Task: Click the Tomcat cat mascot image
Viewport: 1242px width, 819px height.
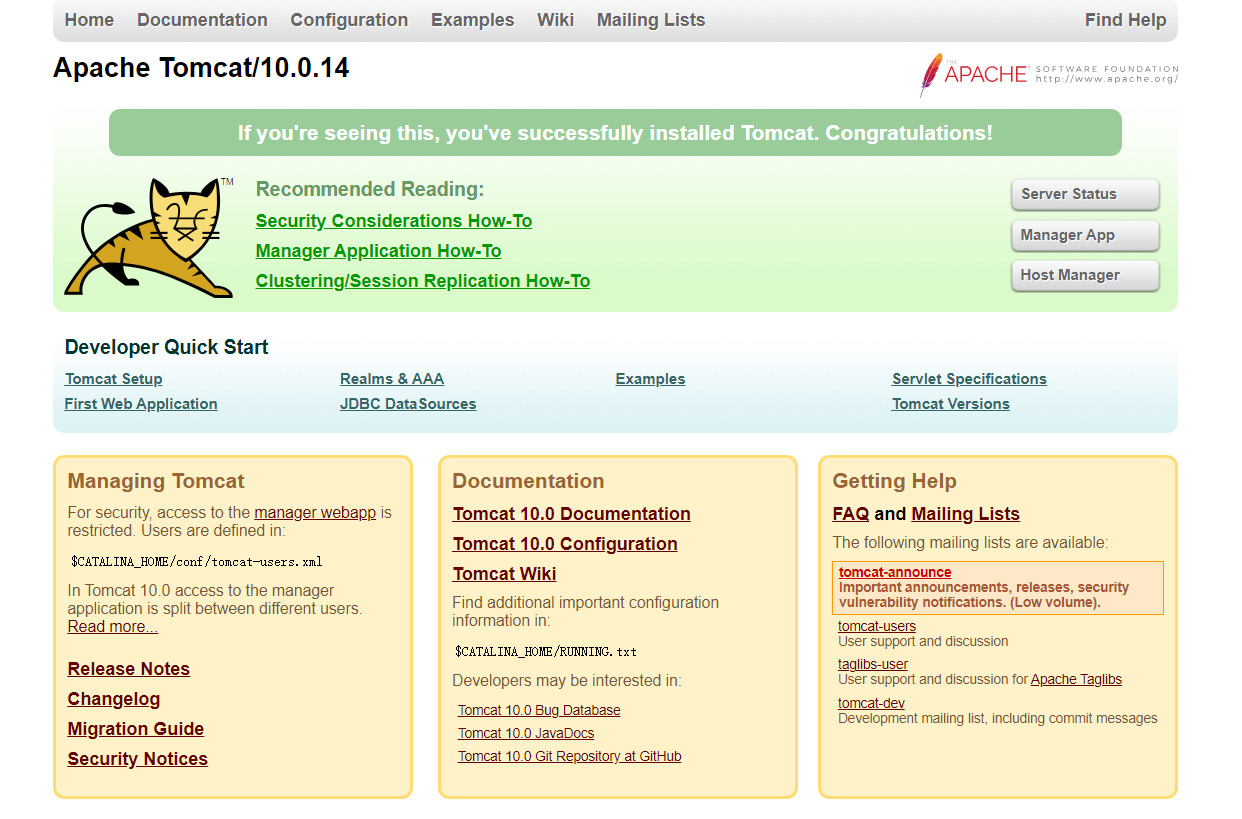Action: coord(149,238)
